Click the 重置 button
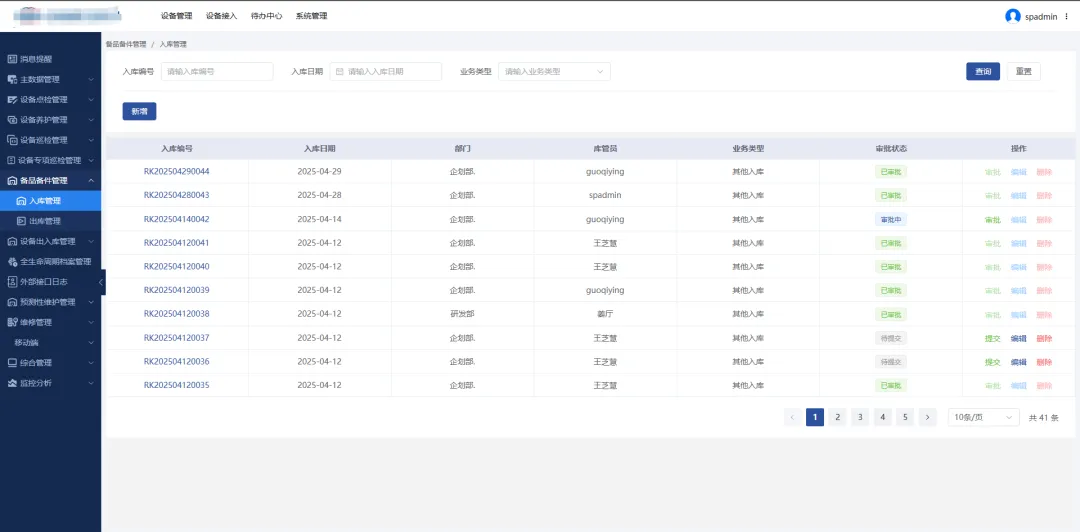This screenshot has height=532, width=1080. pos(1024,72)
